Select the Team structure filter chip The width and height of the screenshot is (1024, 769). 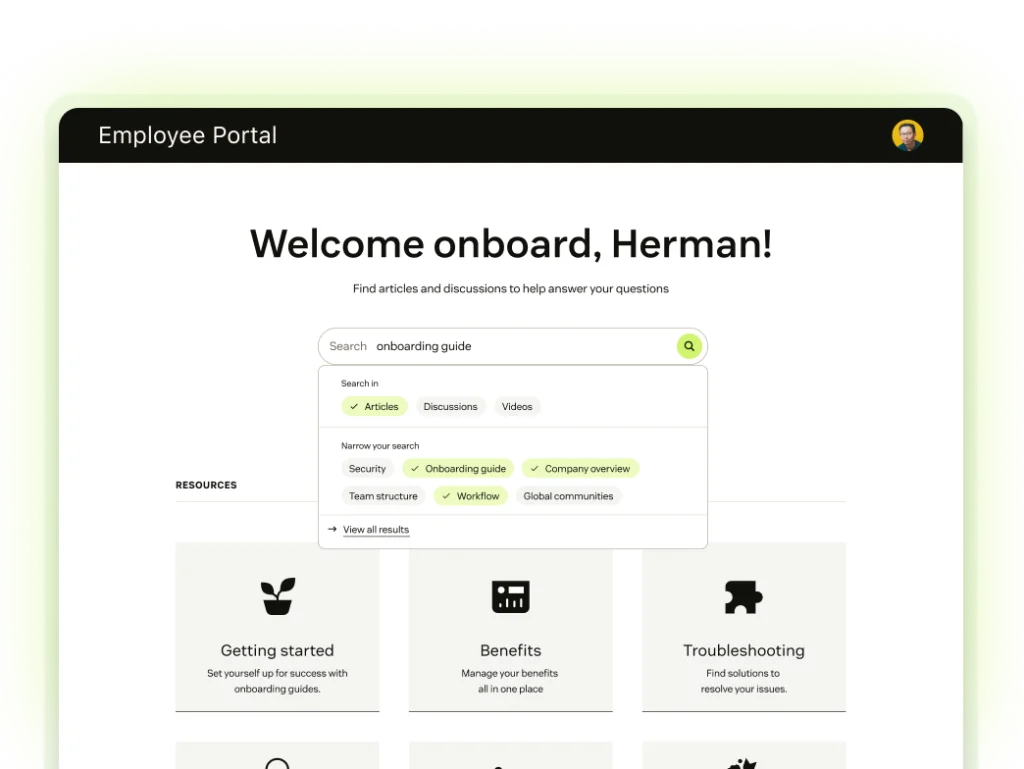click(383, 496)
